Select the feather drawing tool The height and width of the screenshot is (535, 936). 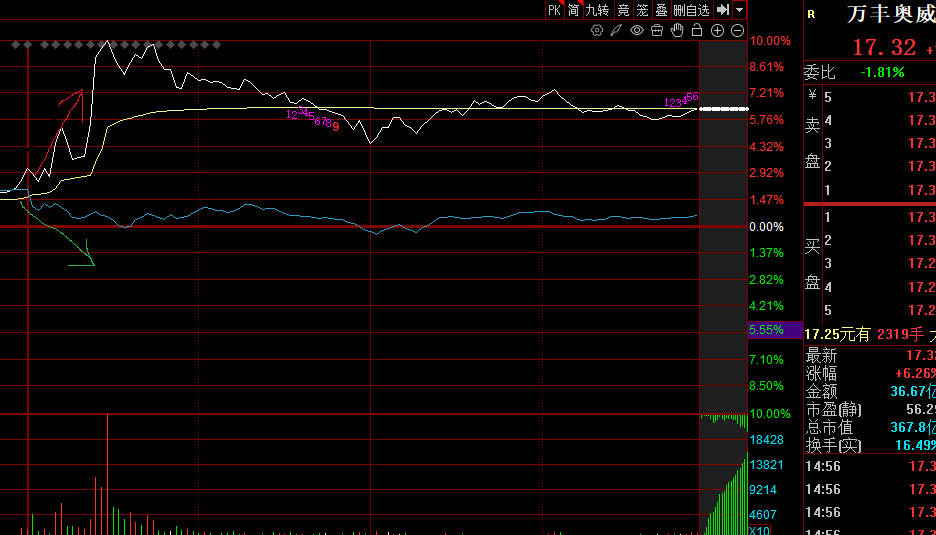pos(616,30)
